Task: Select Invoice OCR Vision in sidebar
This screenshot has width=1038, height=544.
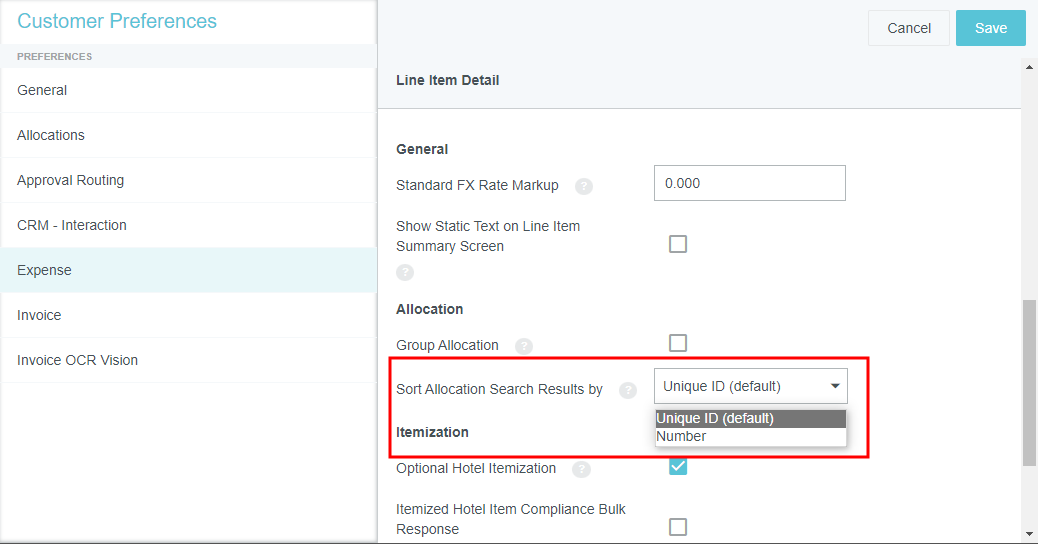Action: pyautogui.click(x=77, y=360)
